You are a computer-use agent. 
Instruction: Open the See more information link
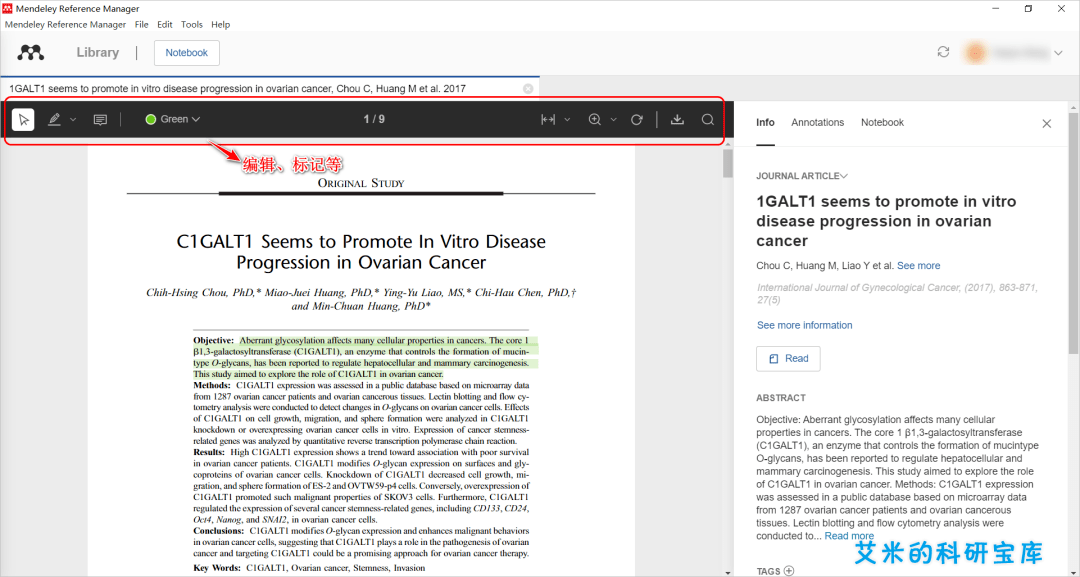pyautogui.click(x=804, y=325)
